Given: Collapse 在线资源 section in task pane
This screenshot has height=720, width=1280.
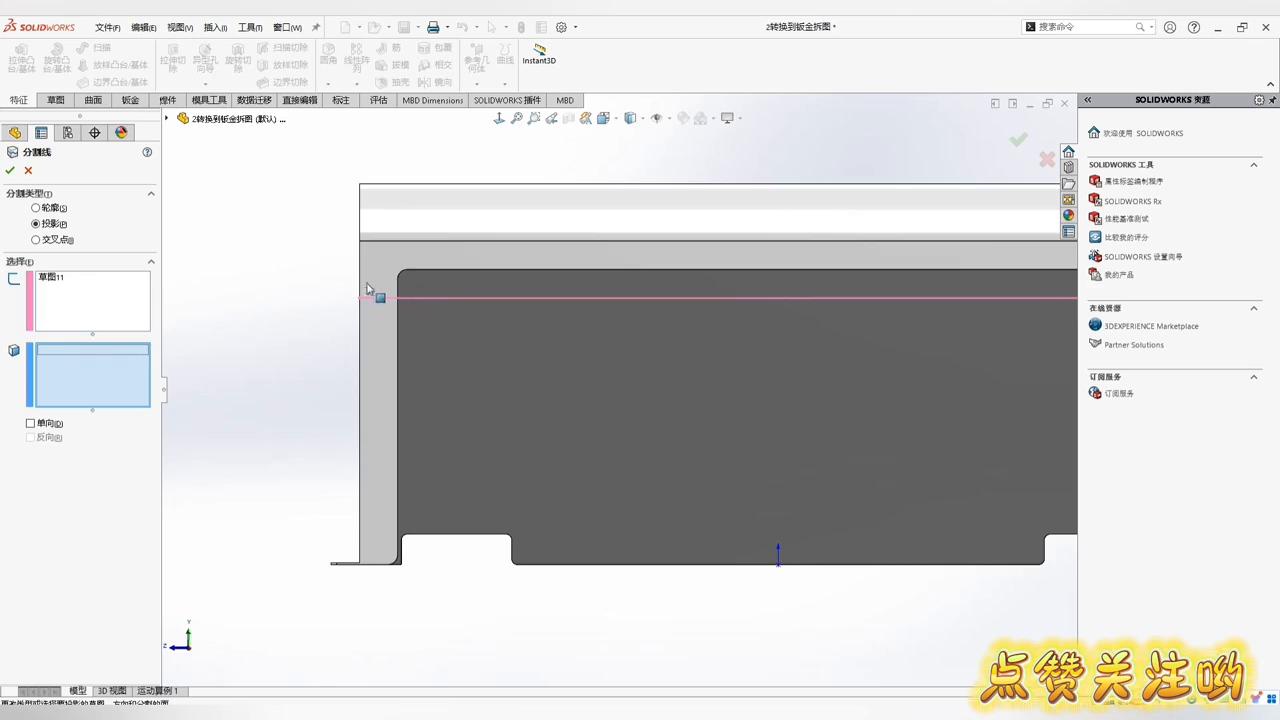Looking at the screenshot, I should (x=1254, y=308).
